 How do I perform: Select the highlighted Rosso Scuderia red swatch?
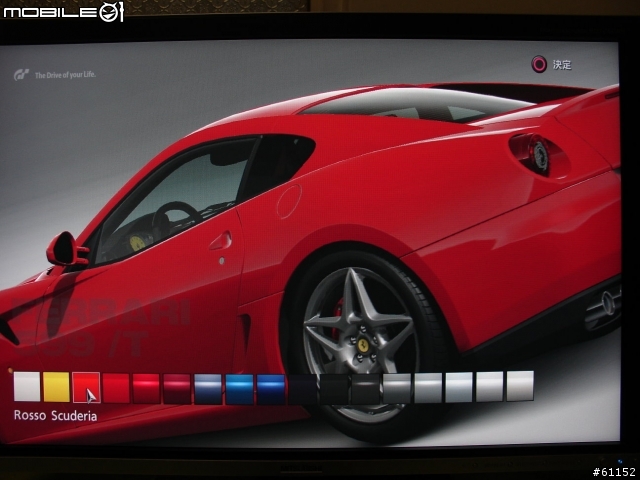pyautogui.click(x=86, y=388)
